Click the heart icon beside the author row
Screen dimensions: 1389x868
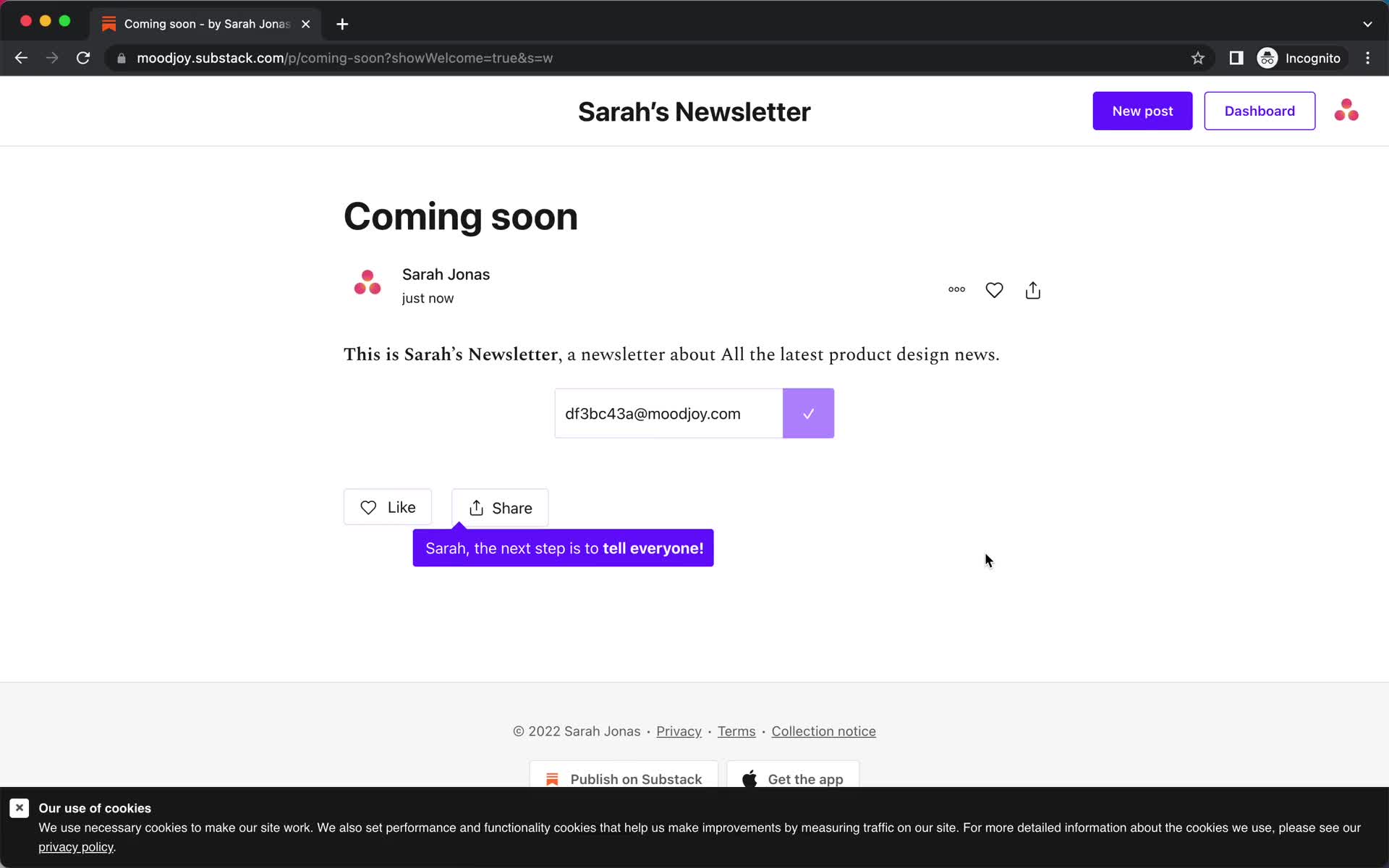pyautogui.click(x=994, y=290)
